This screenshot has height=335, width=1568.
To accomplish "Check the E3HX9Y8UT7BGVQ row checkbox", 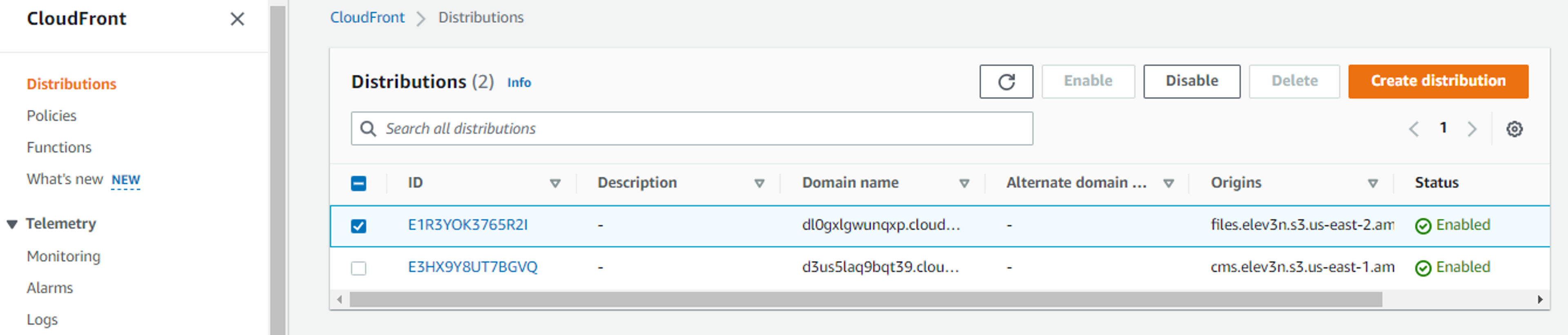I will [359, 268].
